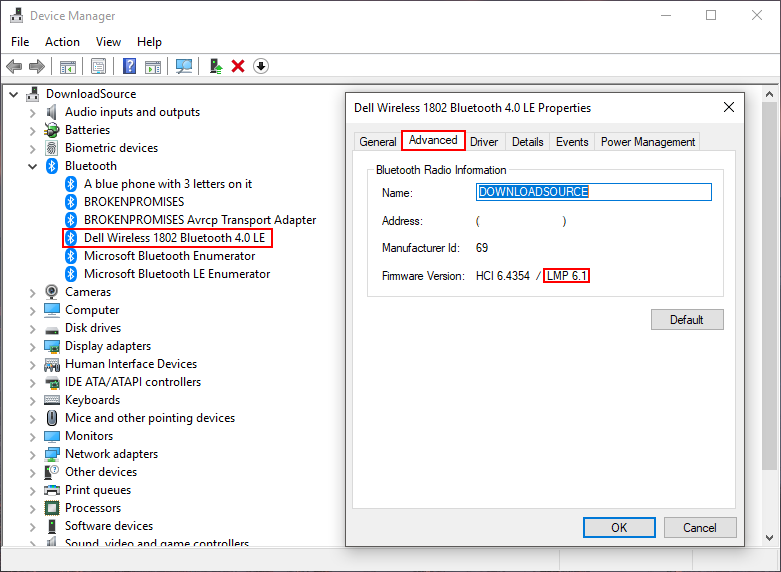Expand the Computer category
The width and height of the screenshot is (781, 572).
coord(32,311)
